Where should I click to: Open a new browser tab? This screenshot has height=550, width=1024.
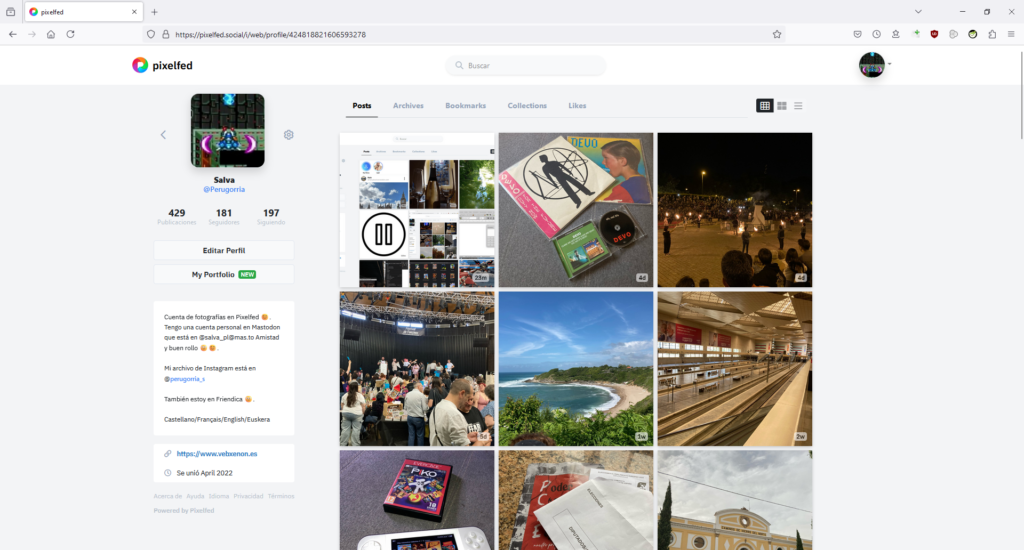154,12
